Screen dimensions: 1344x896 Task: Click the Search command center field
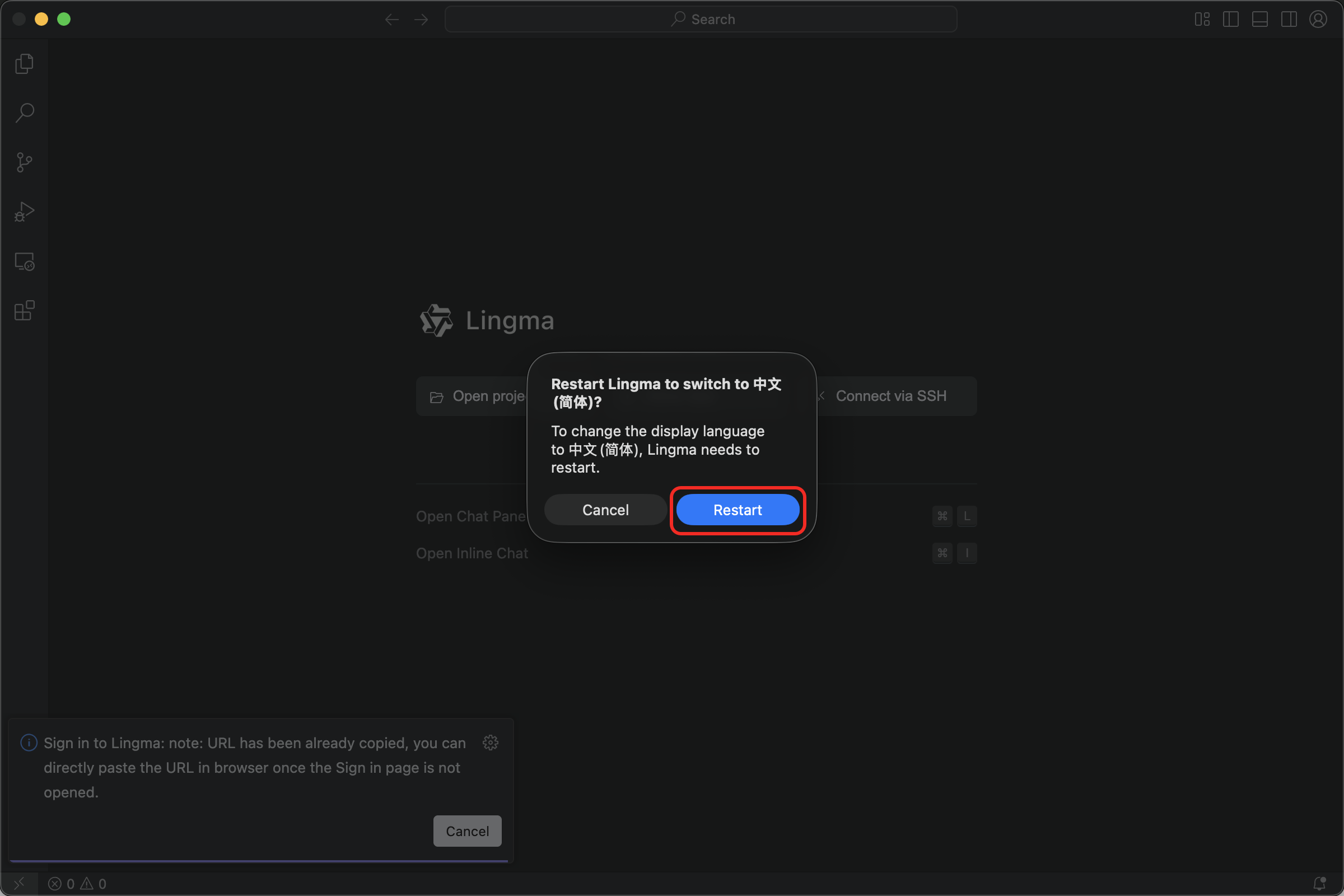[701, 20]
